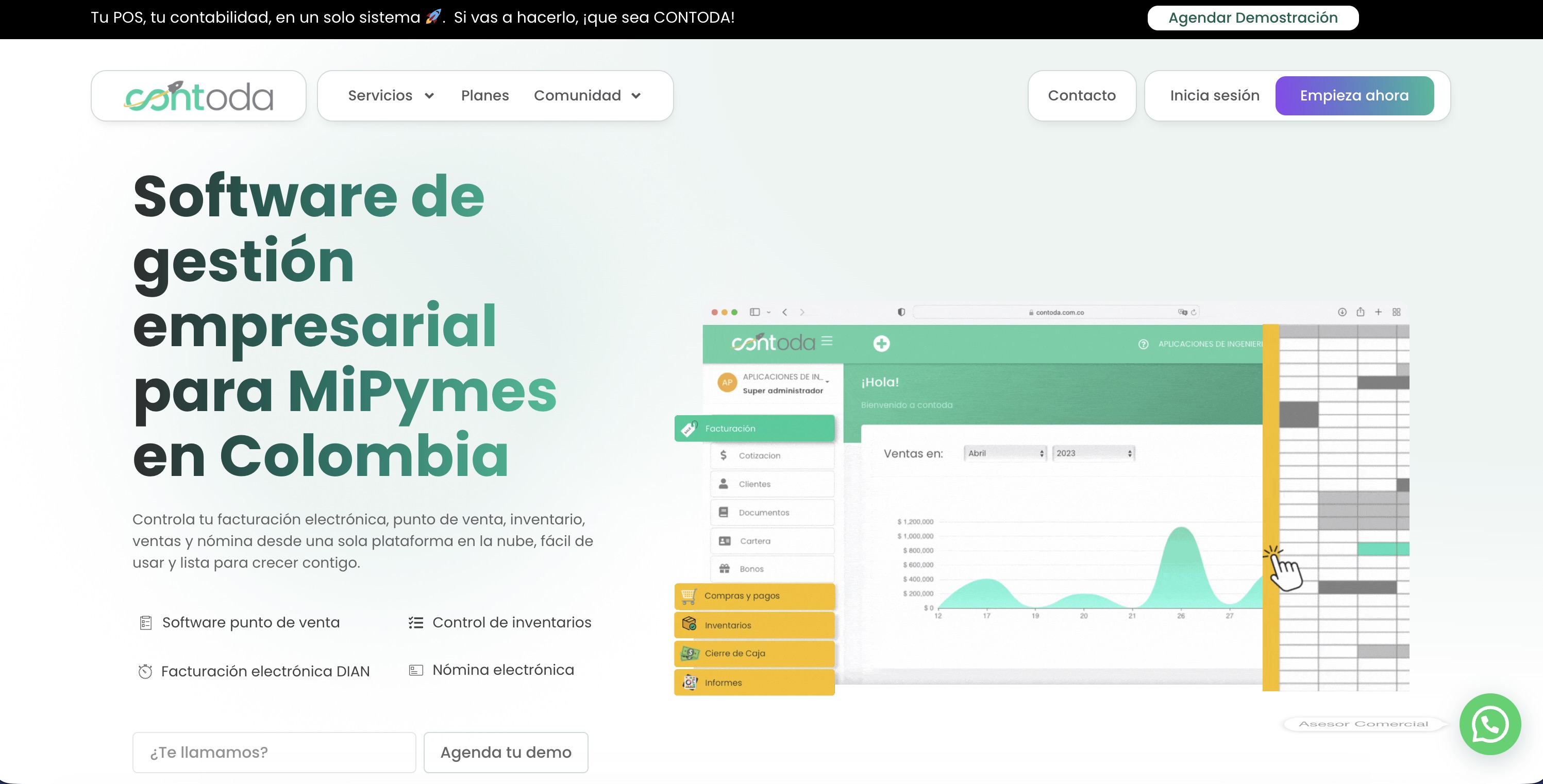This screenshot has height=784, width=1543.
Task: Click the Inicia sesión link
Action: 1214,96
